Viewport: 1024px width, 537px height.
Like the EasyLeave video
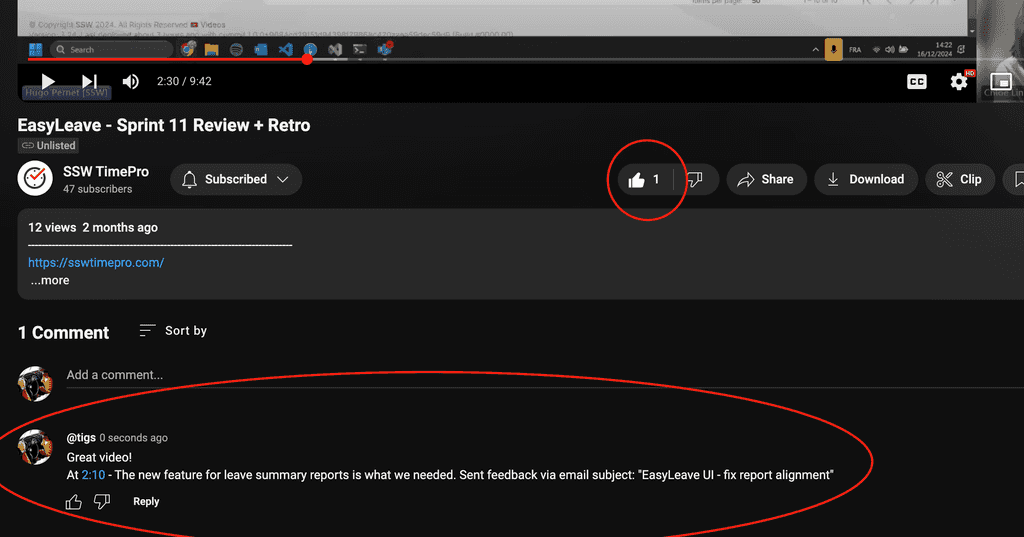(643, 180)
